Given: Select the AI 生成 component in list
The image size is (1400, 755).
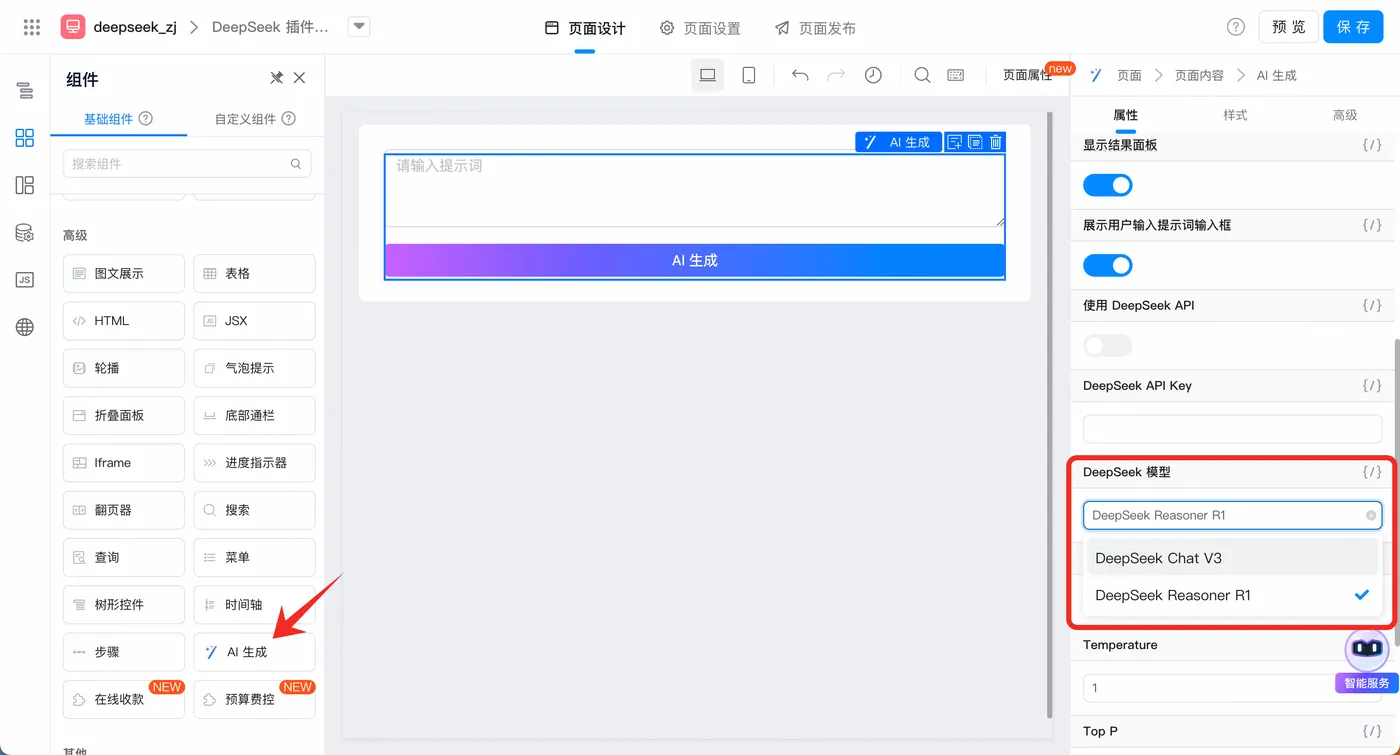Looking at the screenshot, I should point(254,652).
